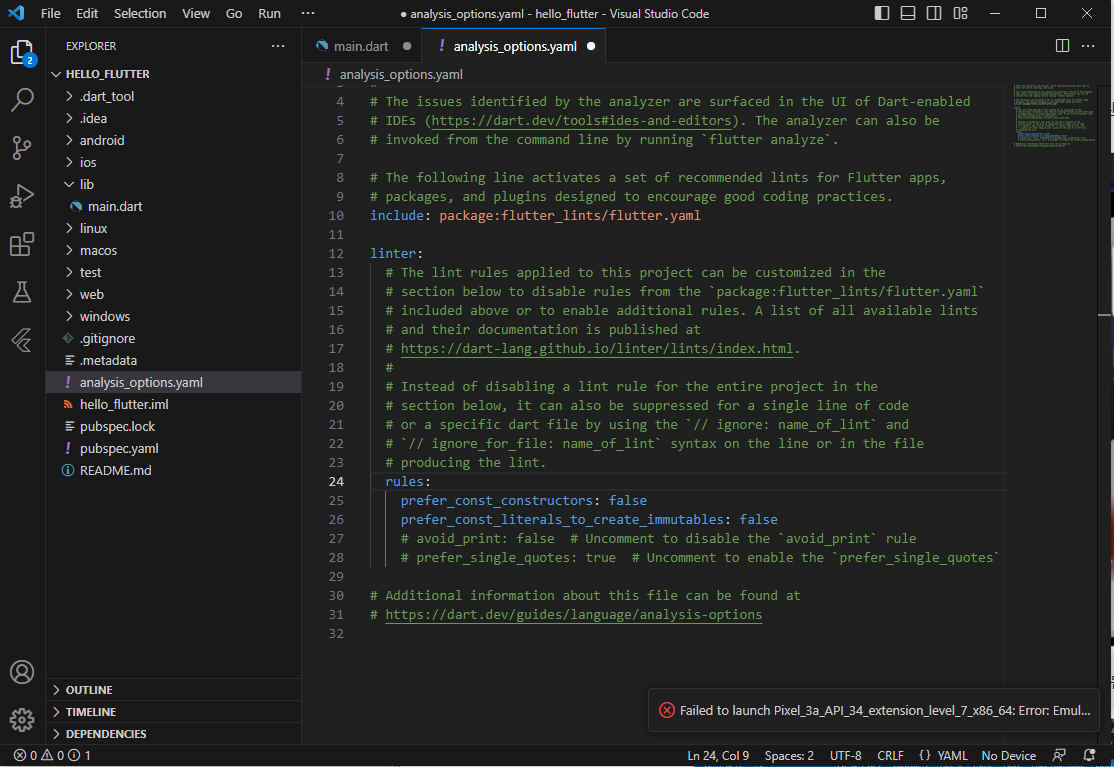Click the editor minimap preview
Screen dimensions: 1114x767
(x=1054, y=115)
